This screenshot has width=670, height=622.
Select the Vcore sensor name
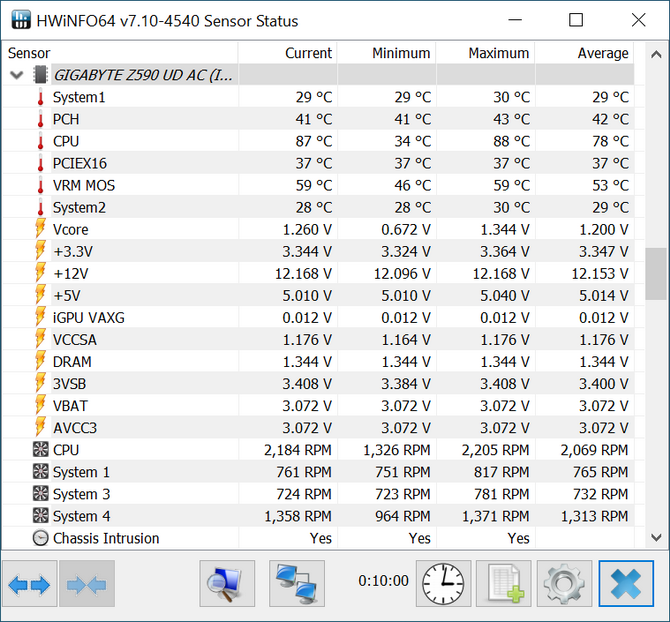(x=71, y=229)
